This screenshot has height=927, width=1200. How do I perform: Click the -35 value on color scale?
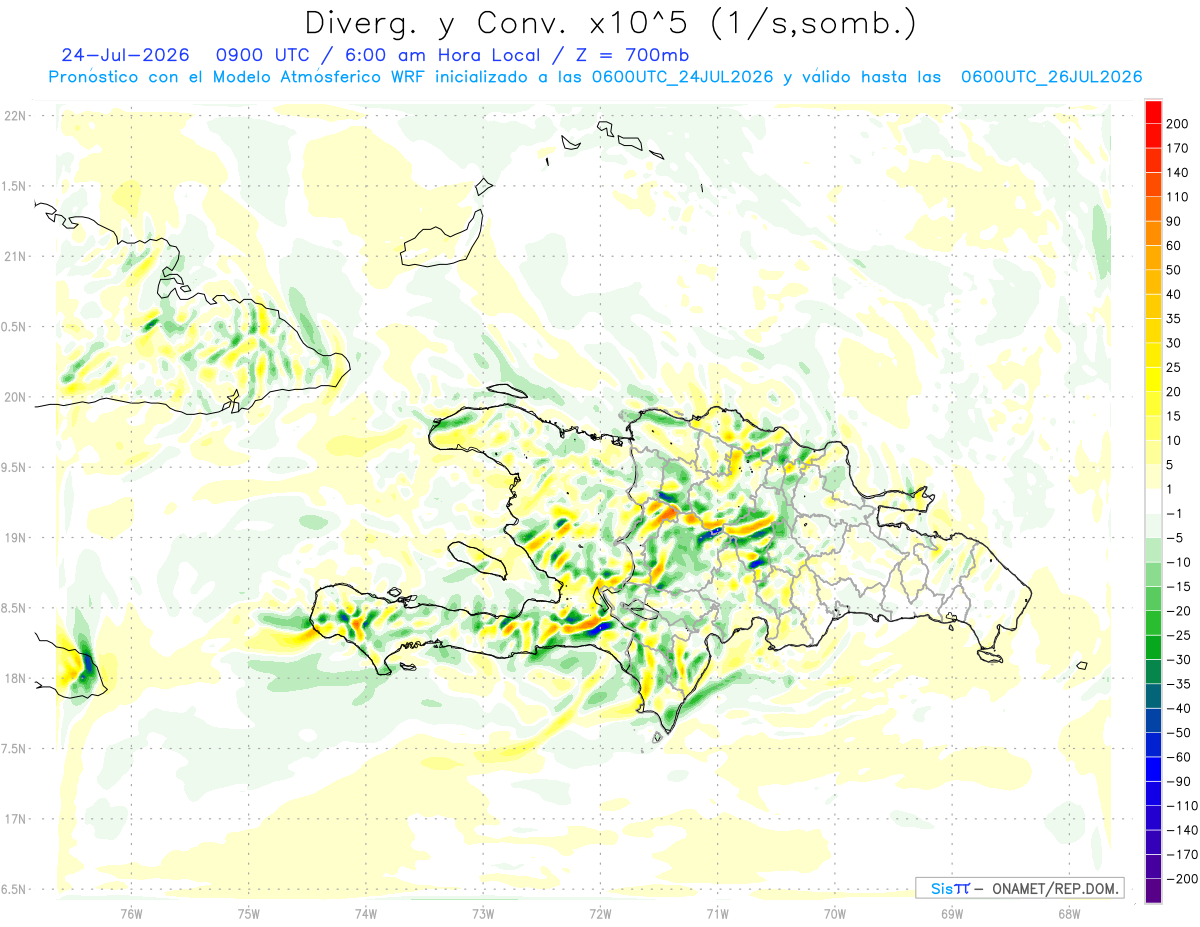(1177, 684)
